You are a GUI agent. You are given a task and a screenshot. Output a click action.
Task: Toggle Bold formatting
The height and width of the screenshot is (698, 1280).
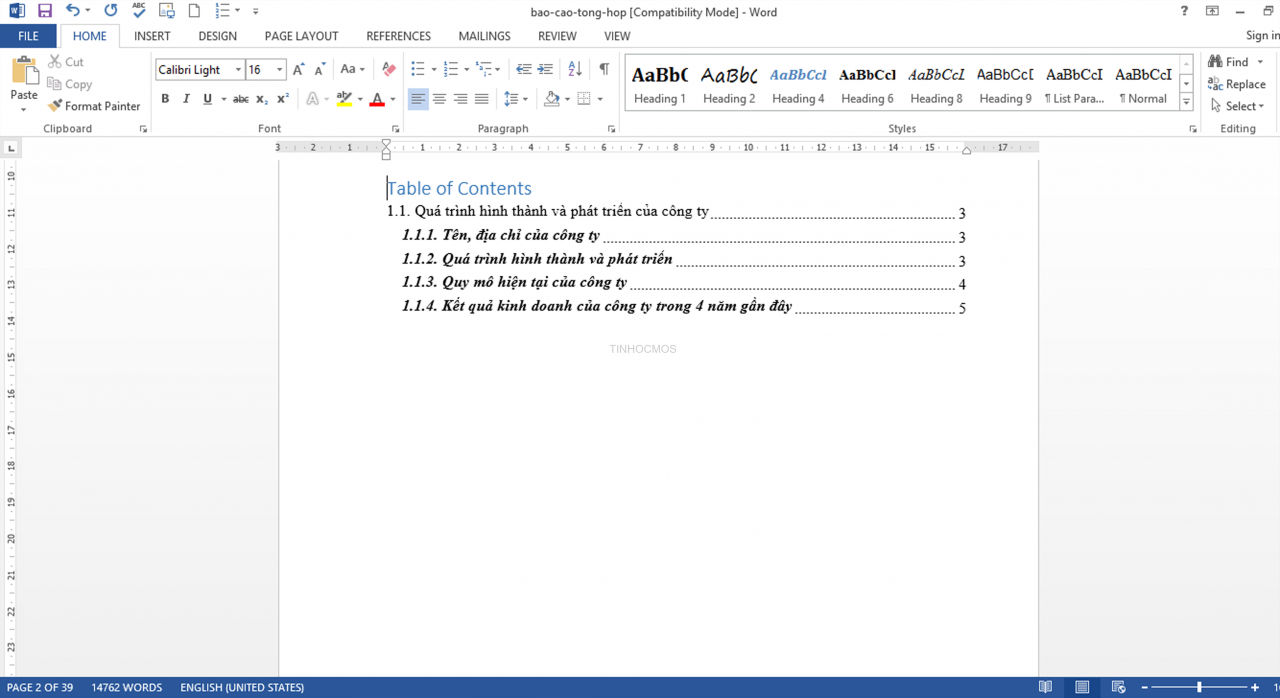click(165, 99)
